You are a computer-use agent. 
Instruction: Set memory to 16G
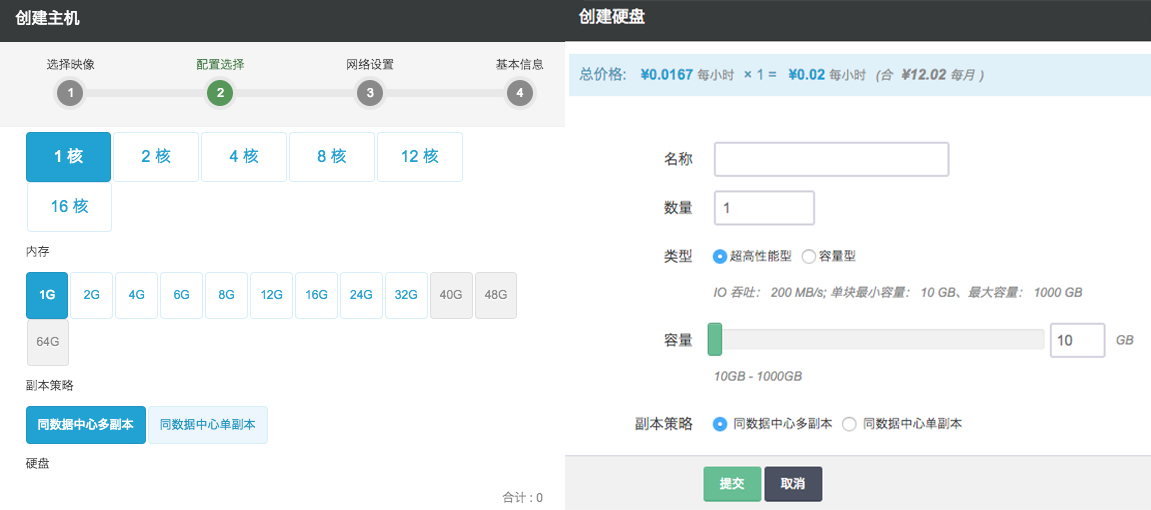(x=316, y=295)
